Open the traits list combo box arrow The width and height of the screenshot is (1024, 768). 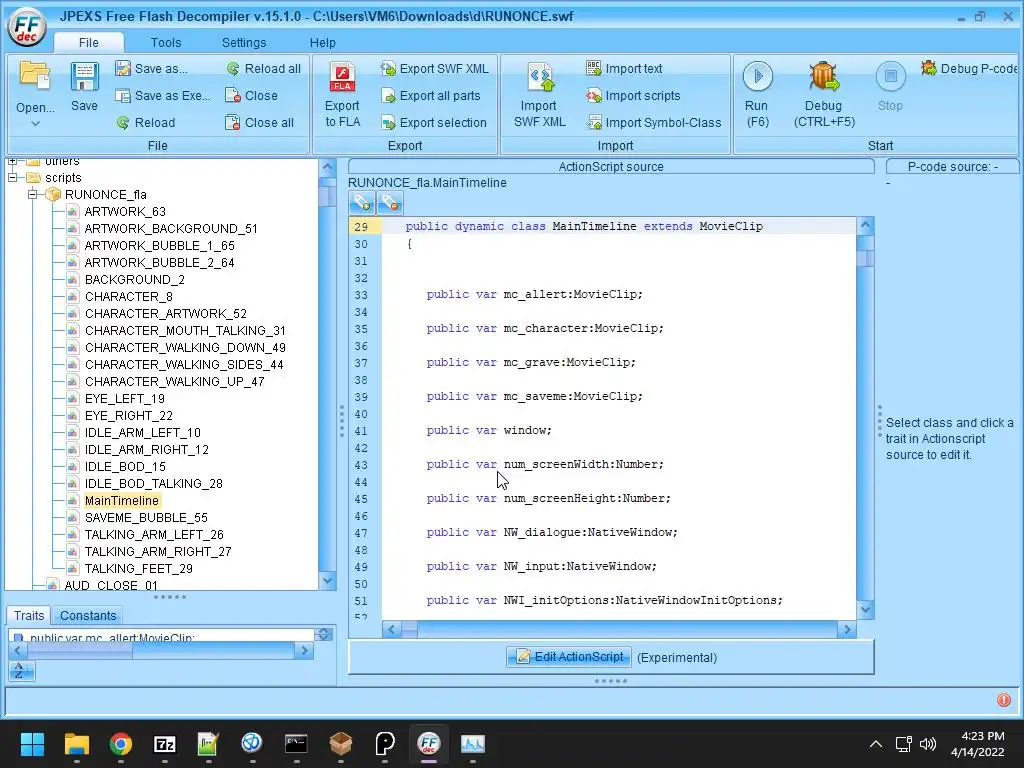pos(323,634)
